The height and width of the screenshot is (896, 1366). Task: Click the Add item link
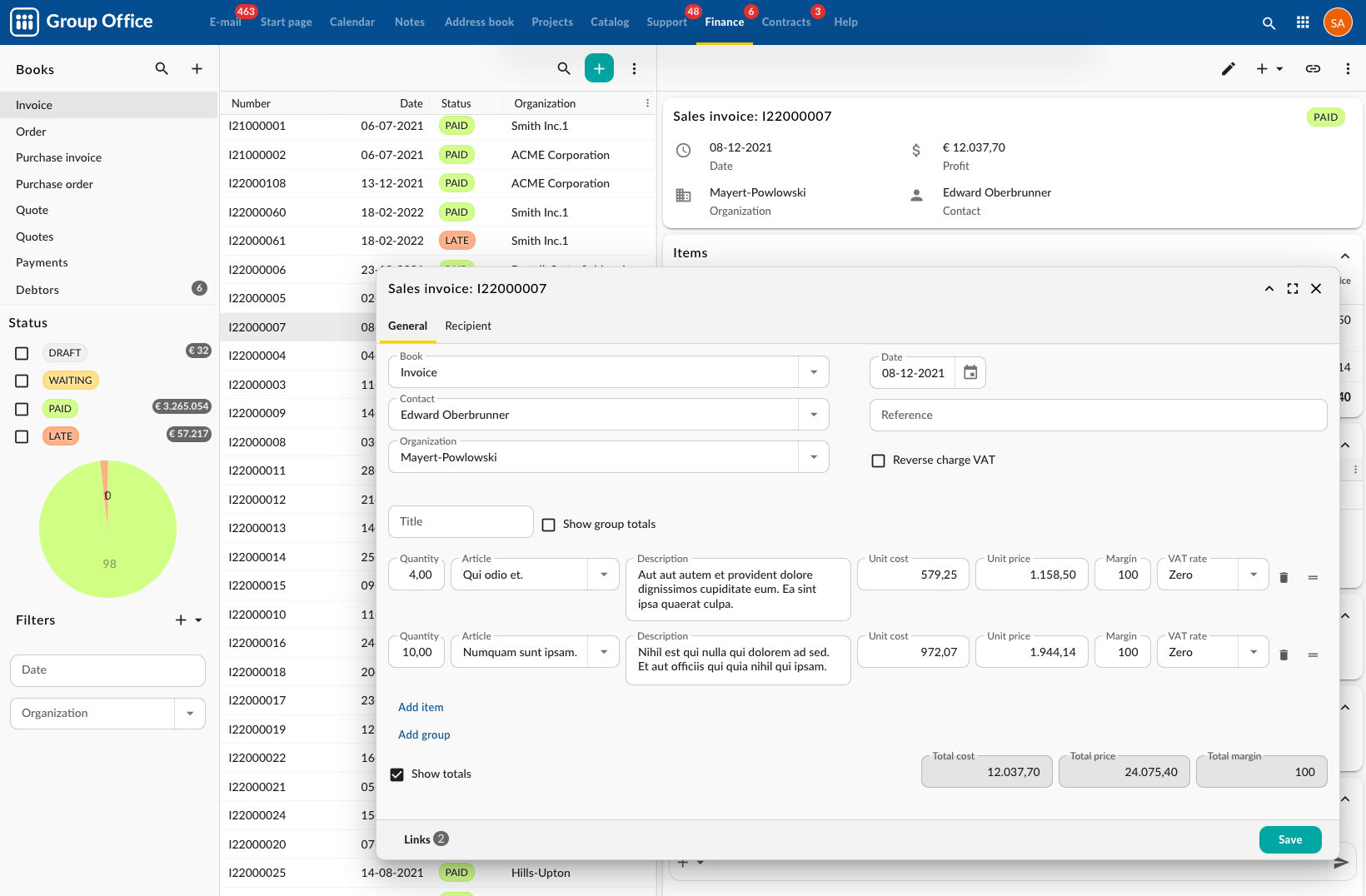tap(421, 707)
